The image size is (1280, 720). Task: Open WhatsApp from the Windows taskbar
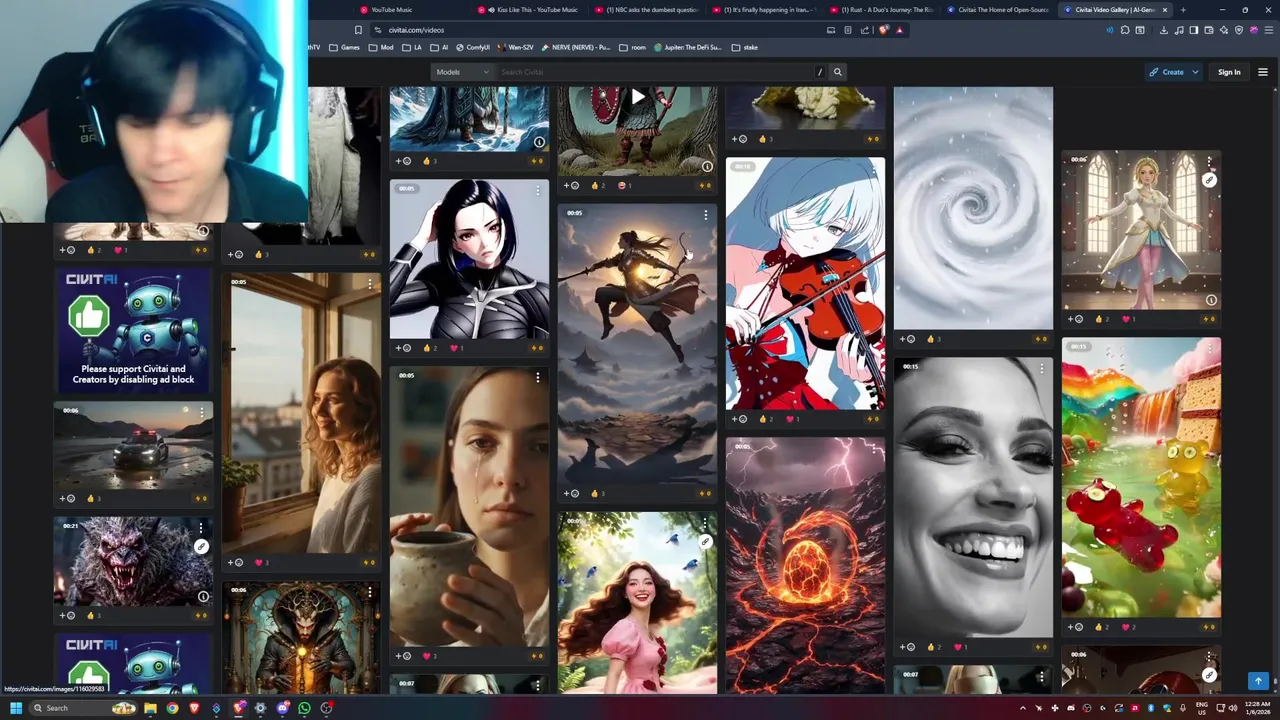pyautogui.click(x=304, y=708)
